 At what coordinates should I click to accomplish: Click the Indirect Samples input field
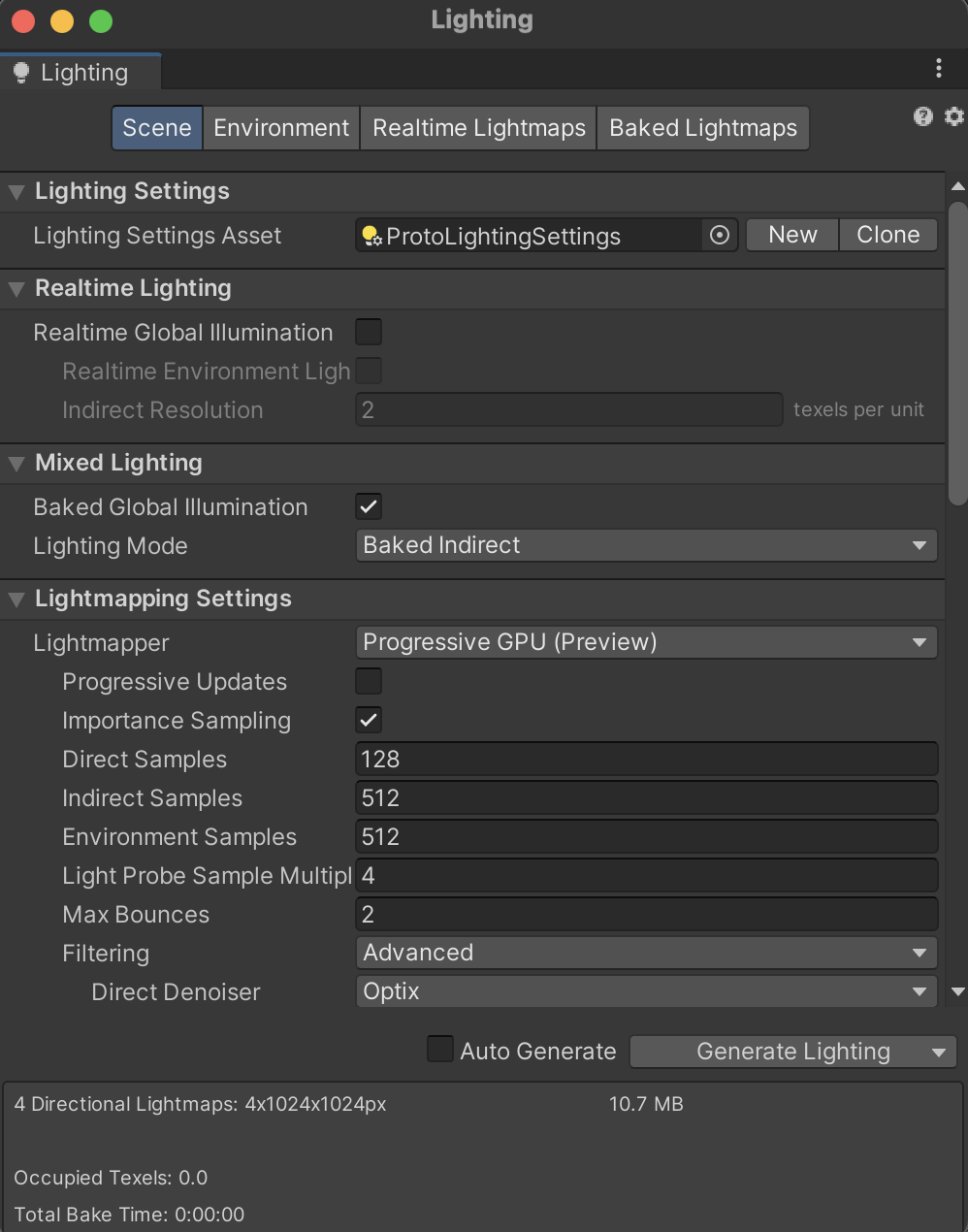click(646, 797)
